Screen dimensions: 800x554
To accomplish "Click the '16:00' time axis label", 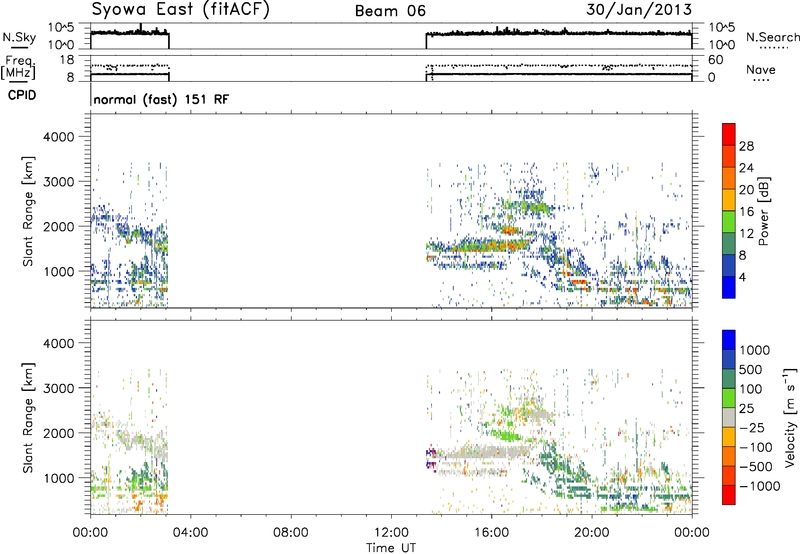I will (491, 533).
